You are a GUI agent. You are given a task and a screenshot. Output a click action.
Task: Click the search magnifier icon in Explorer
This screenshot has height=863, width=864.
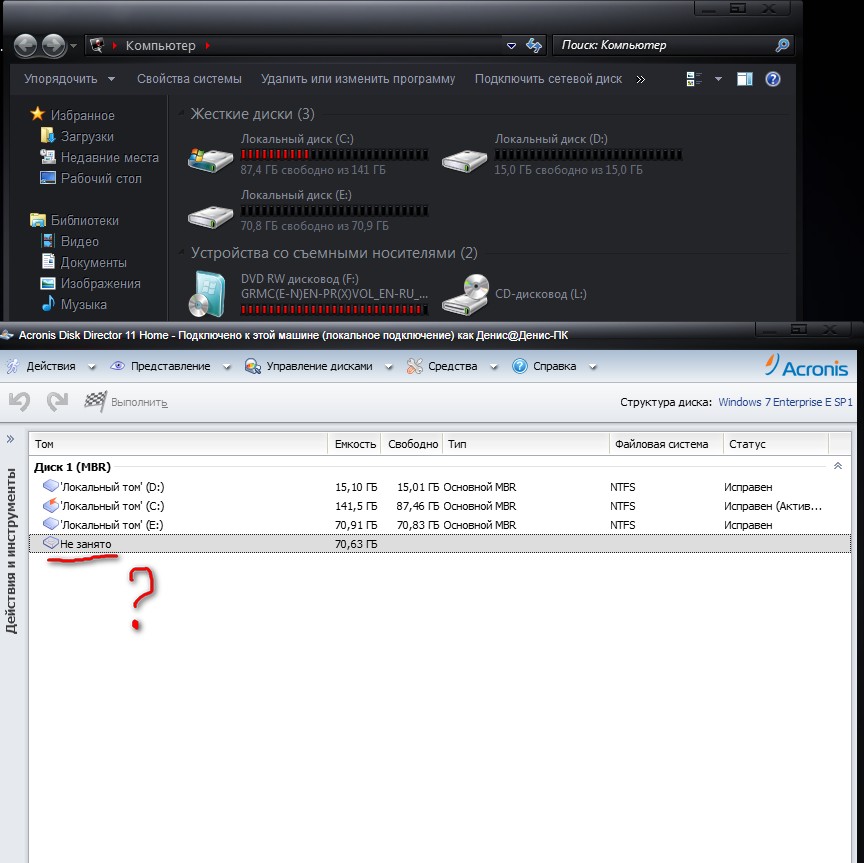click(782, 45)
